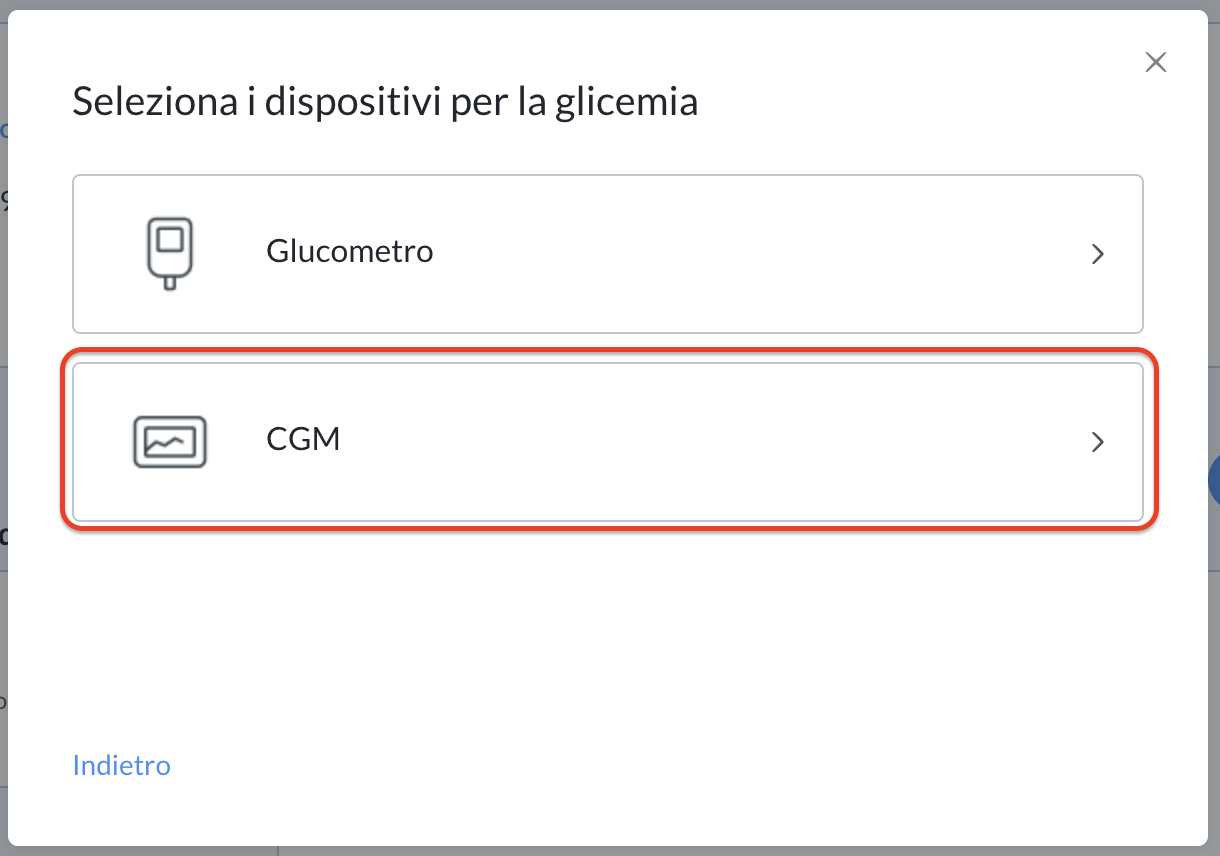Open CGM using its right chevron
Image resolution: width=1220 pixels, height=856 pixels.
[1097, 442]
